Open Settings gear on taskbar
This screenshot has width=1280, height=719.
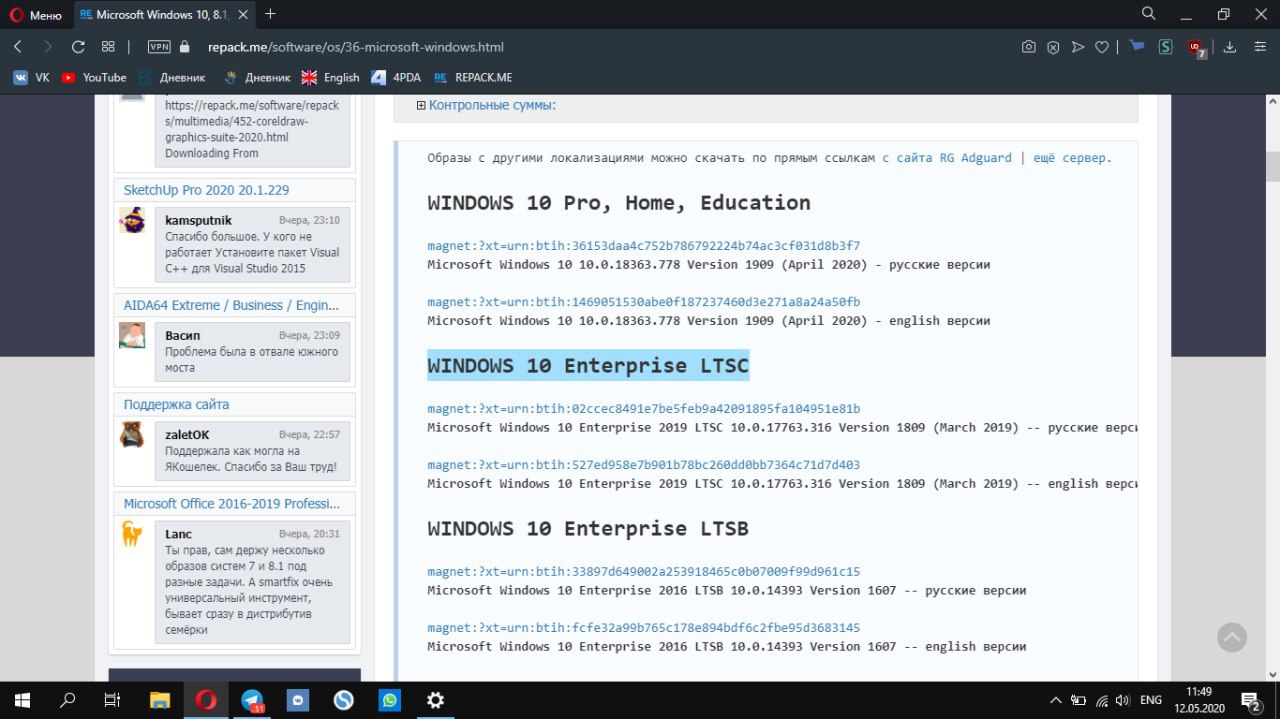[435, 700]
